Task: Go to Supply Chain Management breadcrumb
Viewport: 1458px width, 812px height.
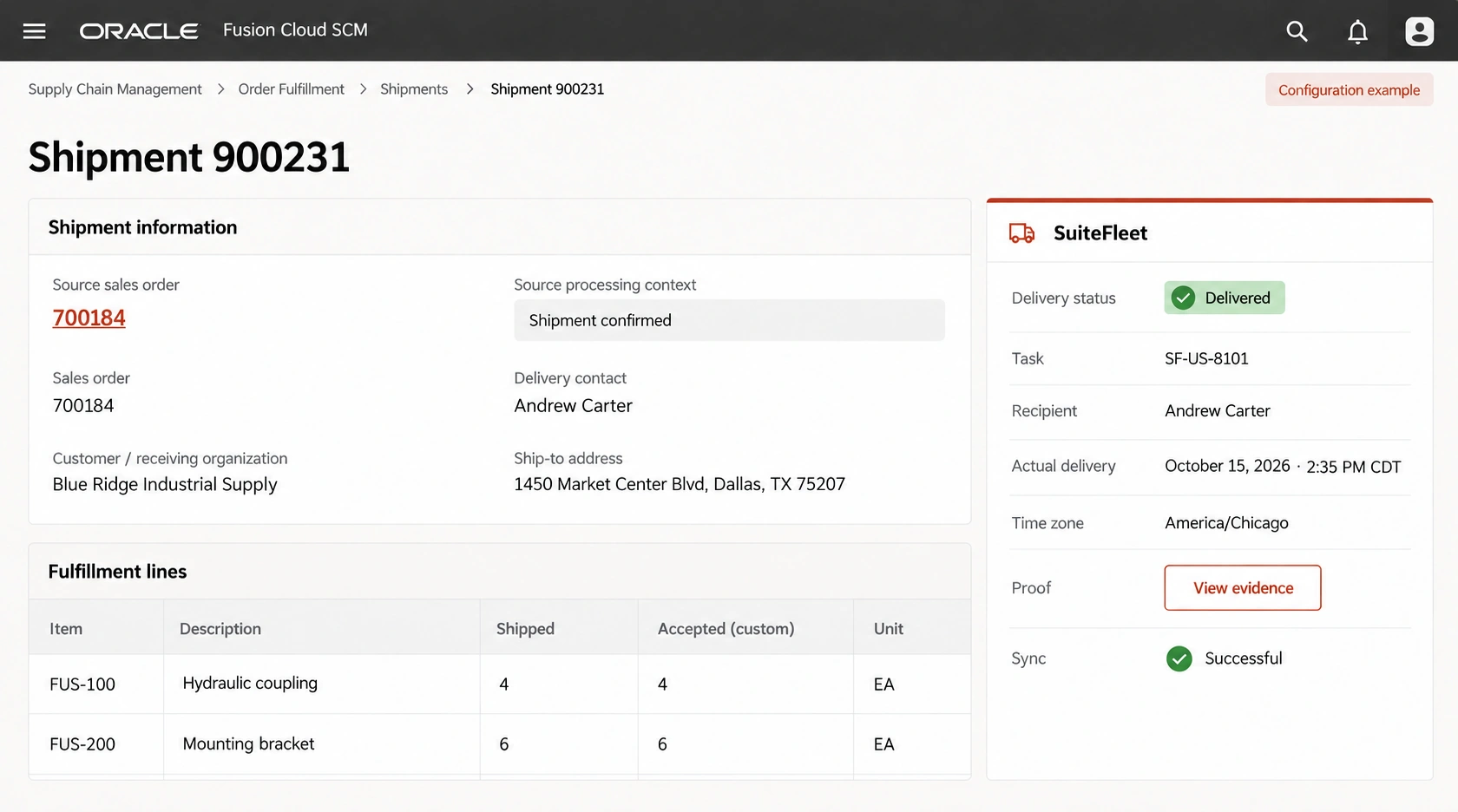Action: (x=115, y=89)
